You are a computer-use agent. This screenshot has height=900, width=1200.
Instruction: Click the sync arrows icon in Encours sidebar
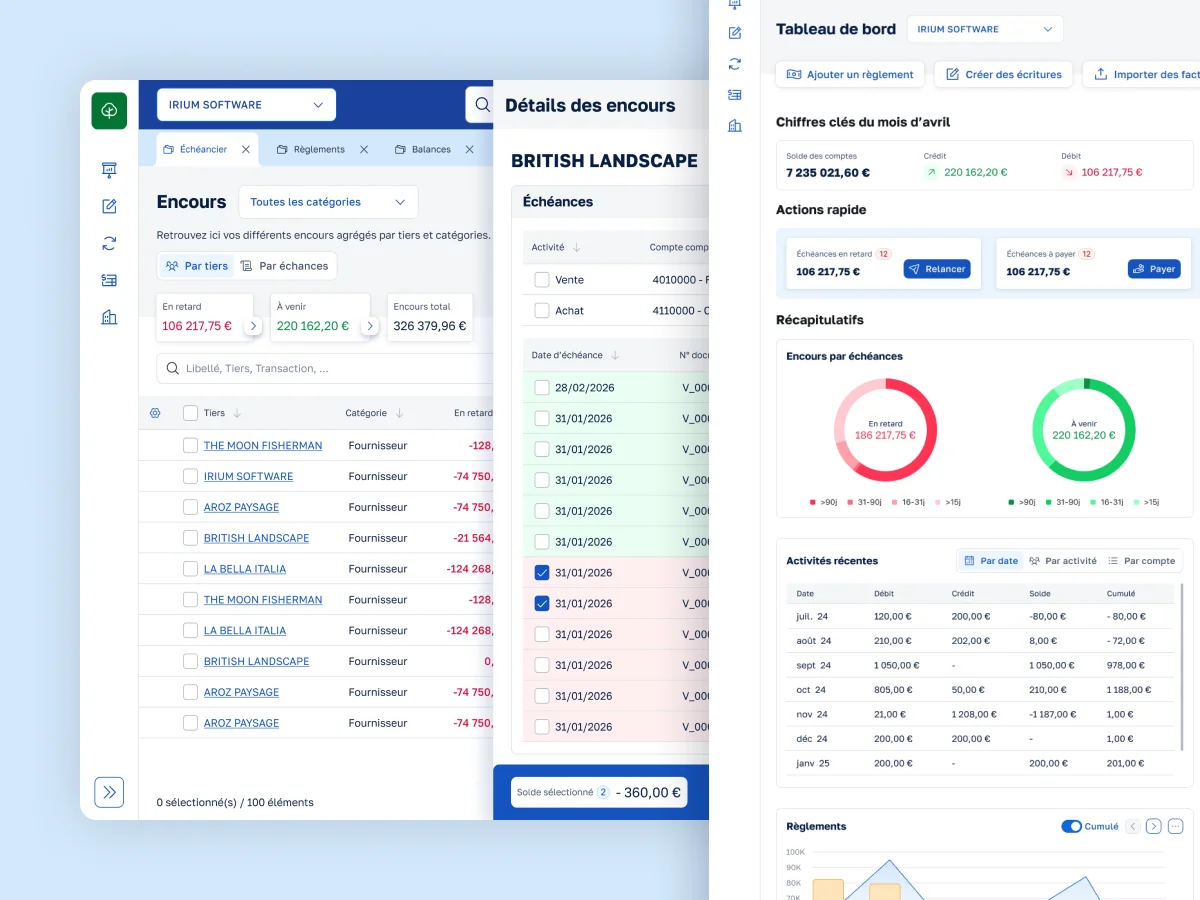[x=109, y=243]
